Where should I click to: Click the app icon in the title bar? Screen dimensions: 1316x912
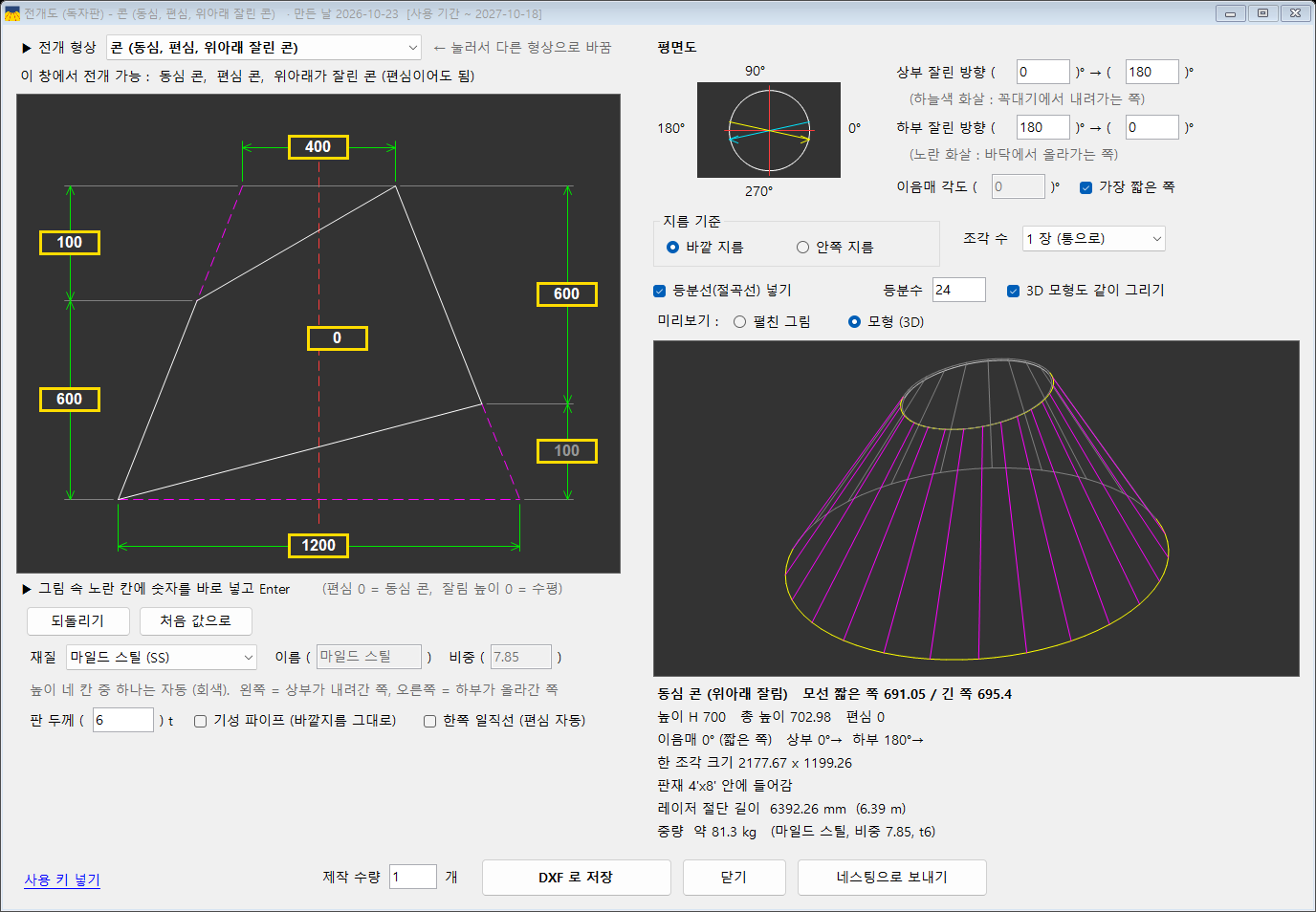(x=12, y=13)
